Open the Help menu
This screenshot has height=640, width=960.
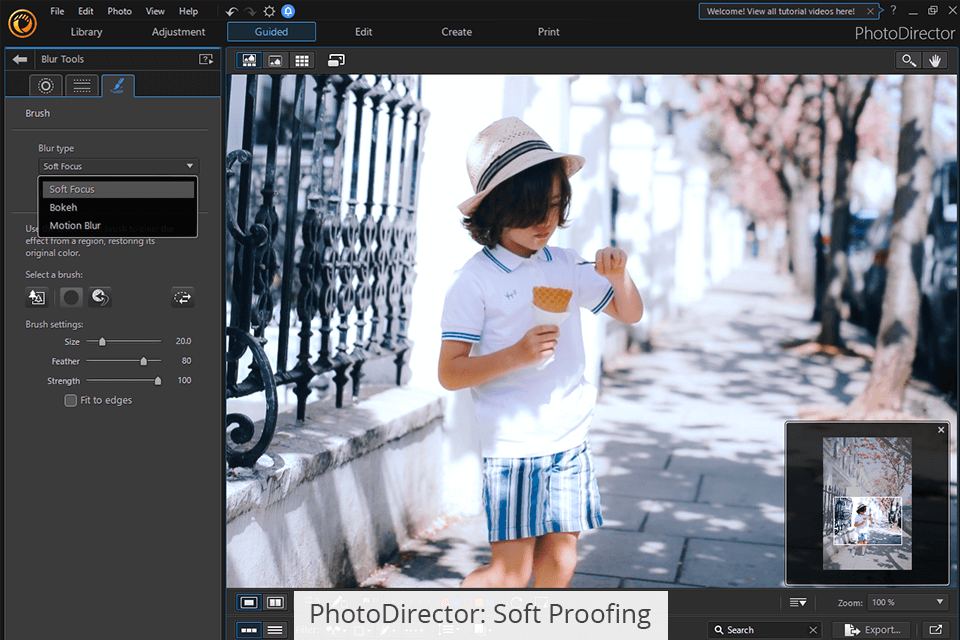pyautogui.click(x=188, y=11)
